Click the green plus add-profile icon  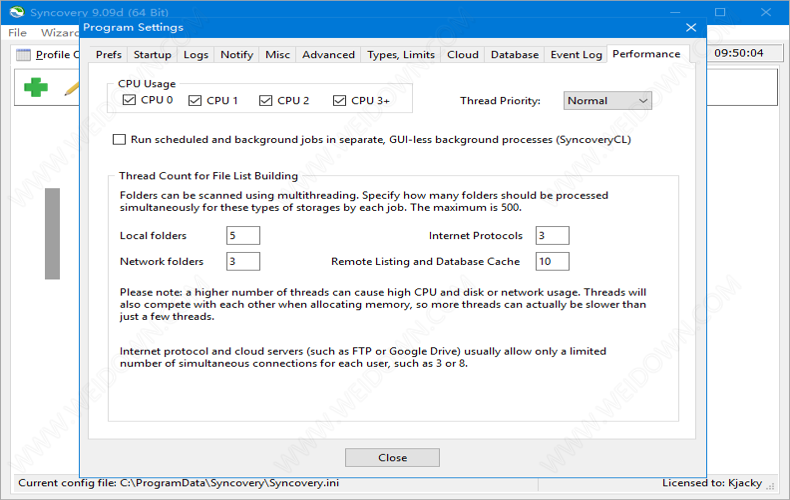(36, 87)
